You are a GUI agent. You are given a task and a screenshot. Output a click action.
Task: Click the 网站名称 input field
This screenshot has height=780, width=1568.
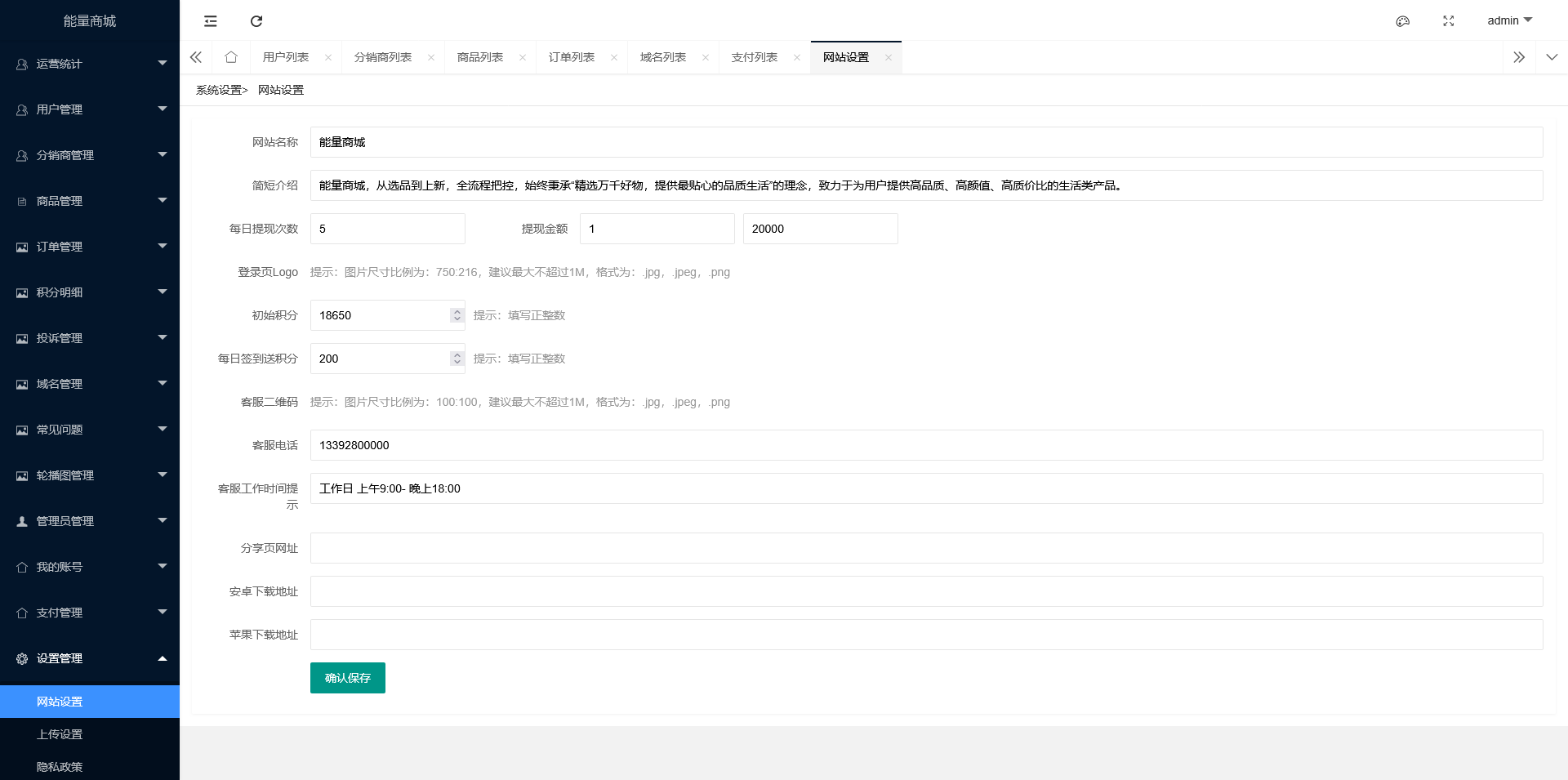pos(927,142)
